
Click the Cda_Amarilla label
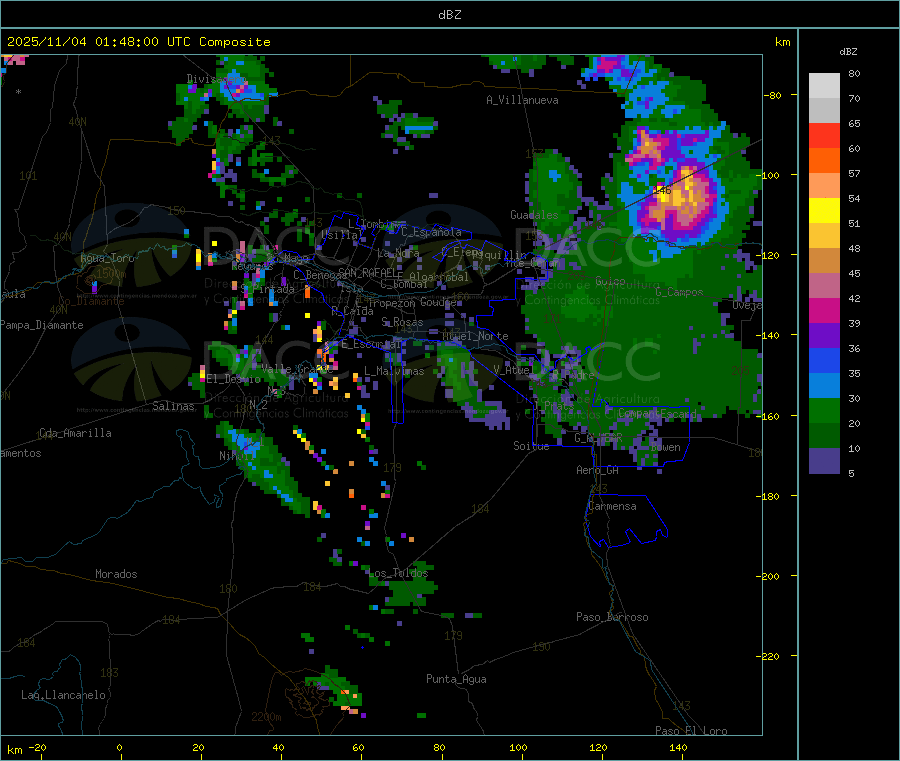point(75,433)
